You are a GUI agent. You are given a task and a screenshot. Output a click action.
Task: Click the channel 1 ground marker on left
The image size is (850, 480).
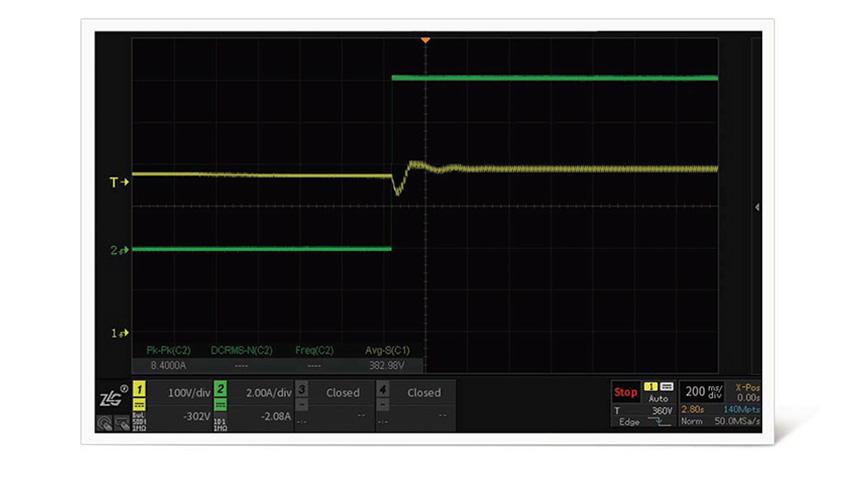120,333
